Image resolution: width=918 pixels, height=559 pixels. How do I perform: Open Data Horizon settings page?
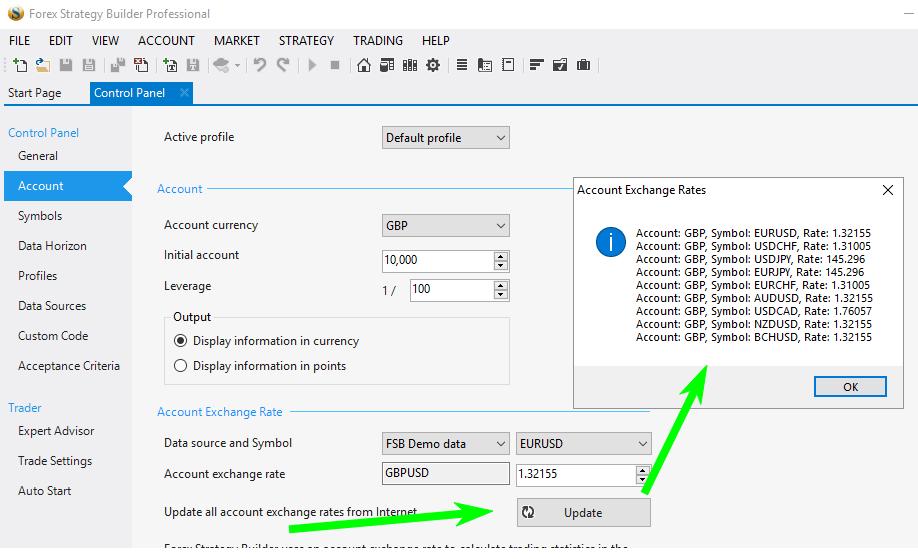52,246
